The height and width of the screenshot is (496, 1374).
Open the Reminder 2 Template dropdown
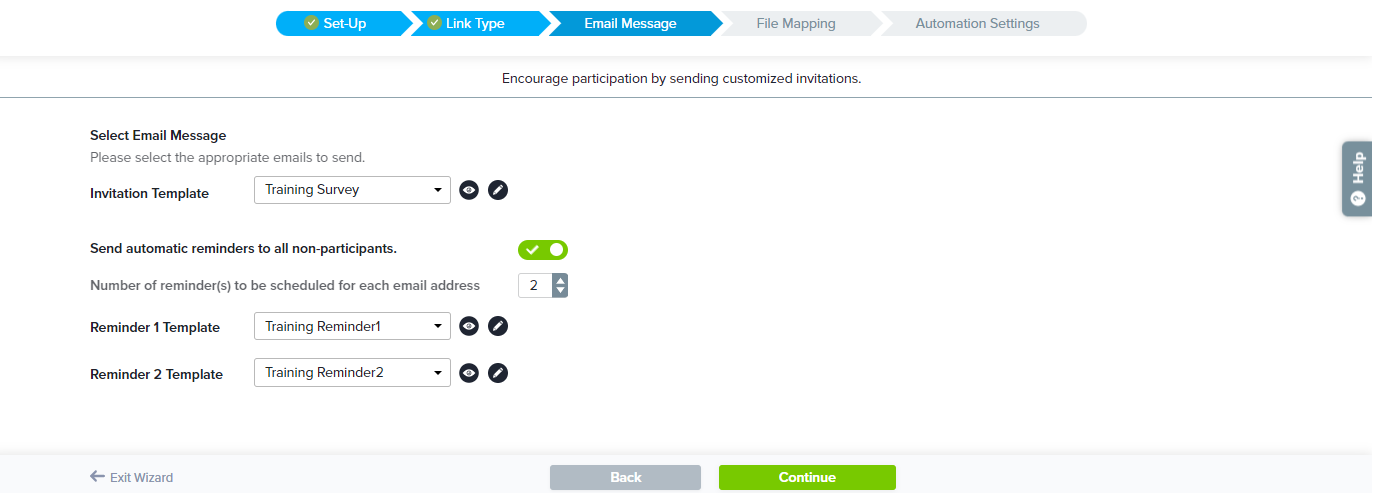coord(352,373)
